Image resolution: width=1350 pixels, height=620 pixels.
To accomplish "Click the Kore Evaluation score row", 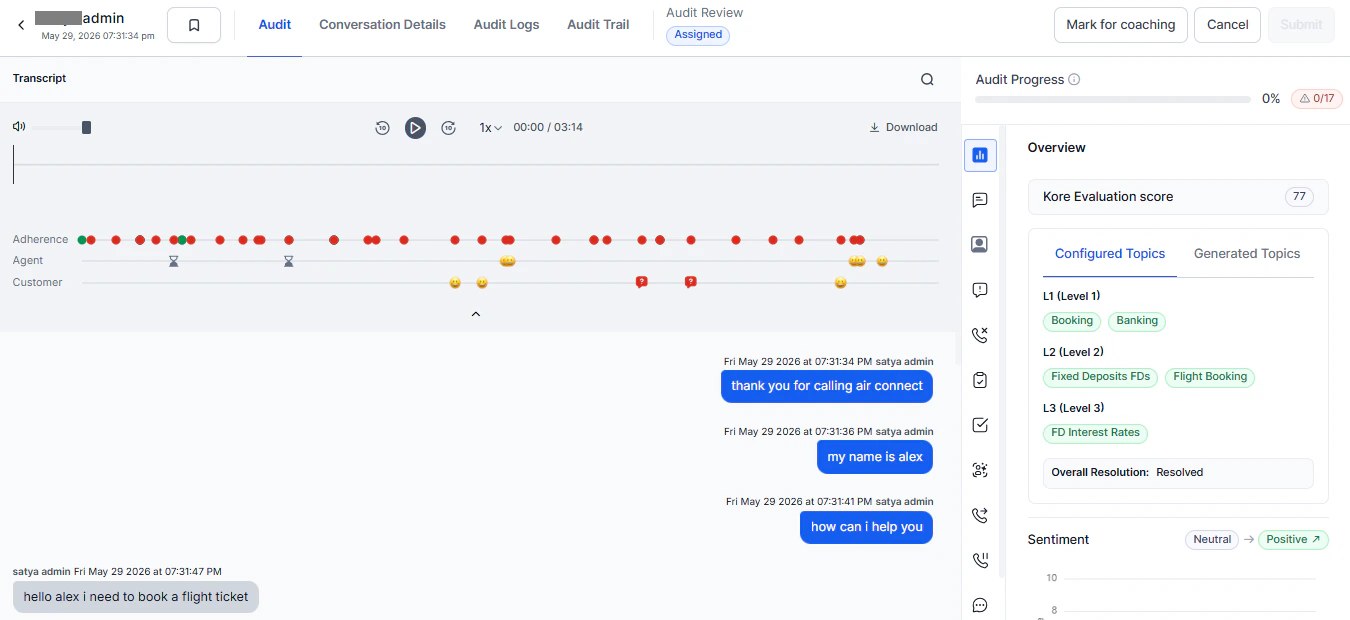I will click(x=1178, y=197).
